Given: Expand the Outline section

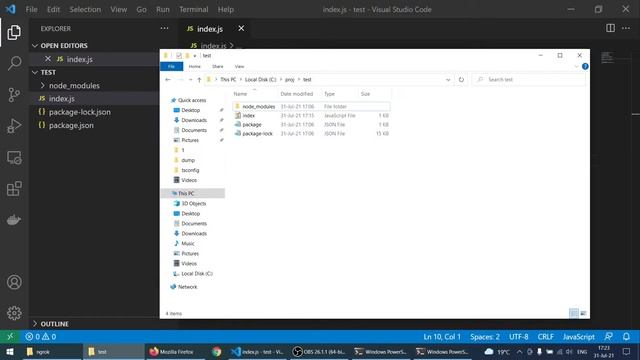Looking at the screenshot, I should 35,324.
